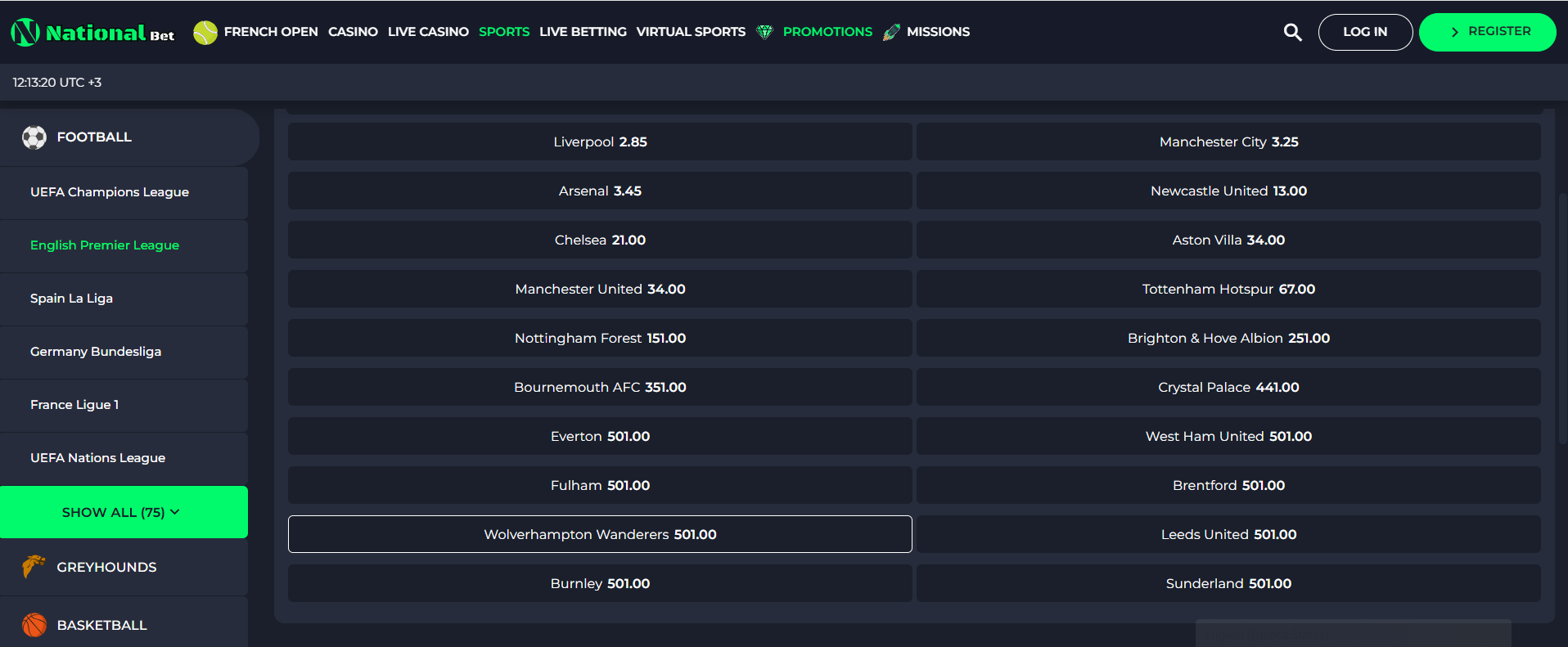Open Live Betting

click(x=583, y=32)
